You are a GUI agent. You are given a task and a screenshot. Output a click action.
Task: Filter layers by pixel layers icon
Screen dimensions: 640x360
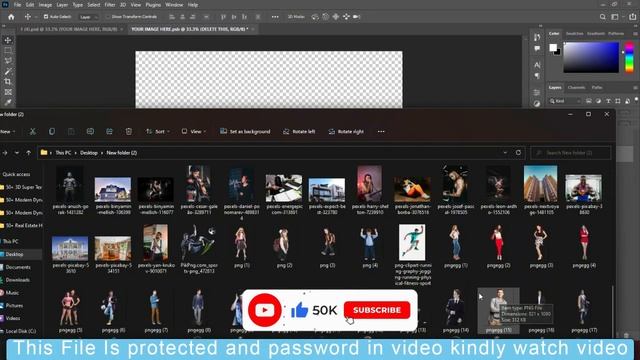[x=589, y=101]
